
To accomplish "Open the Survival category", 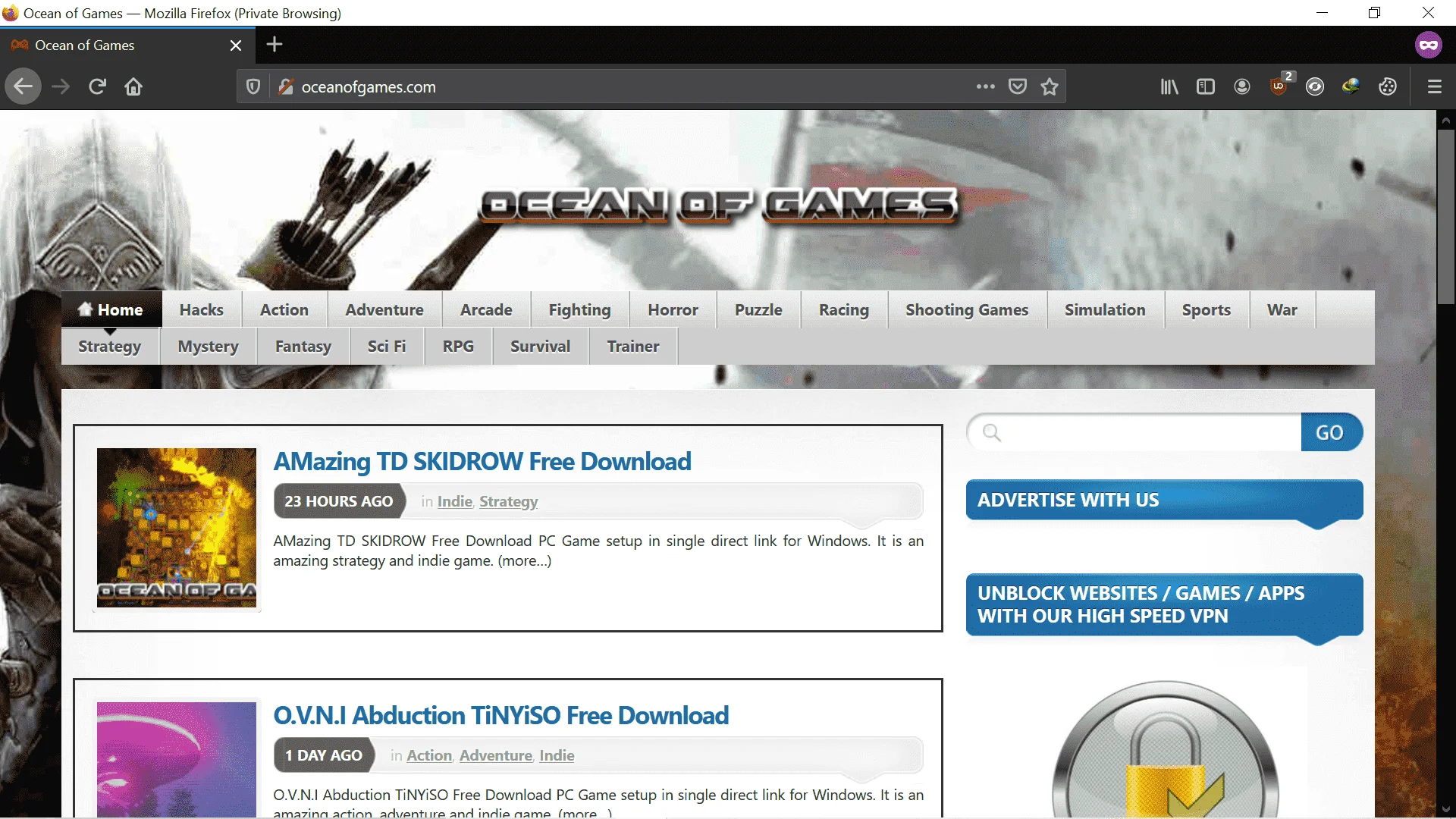I will (x=540, y=346).
